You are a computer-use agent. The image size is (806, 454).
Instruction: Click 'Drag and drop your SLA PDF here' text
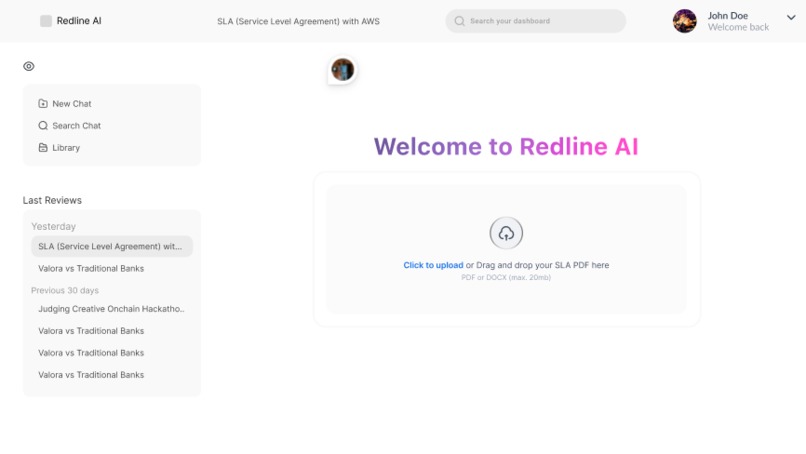pos(542,265)
